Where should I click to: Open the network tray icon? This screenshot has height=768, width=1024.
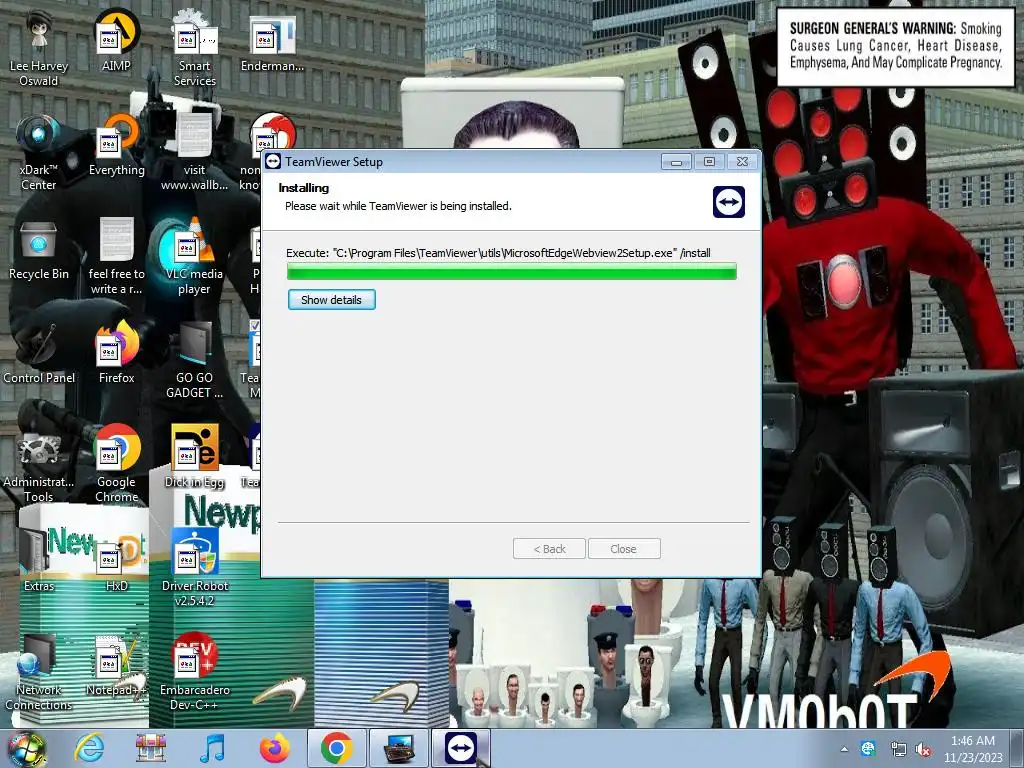(x=898, y=750)
